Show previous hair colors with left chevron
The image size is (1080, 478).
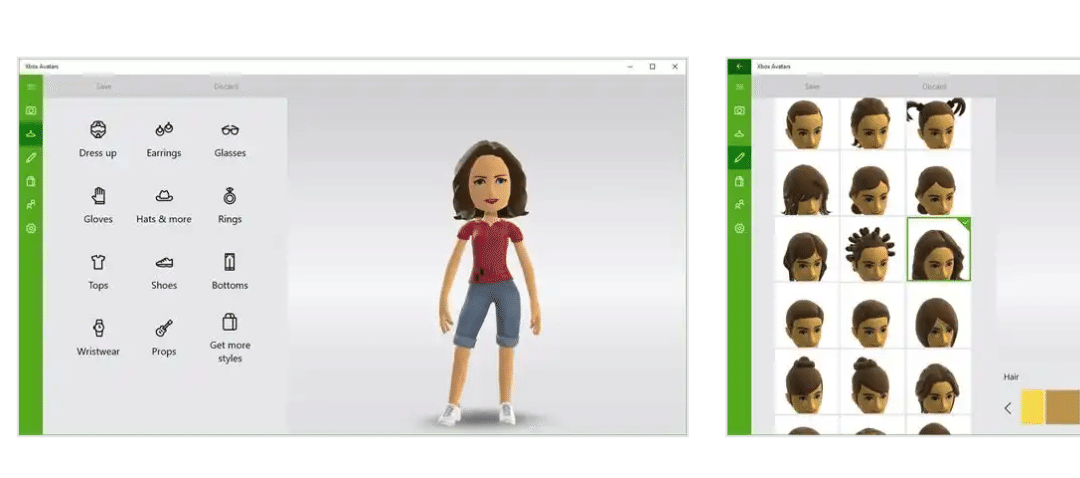[1008, 408]
